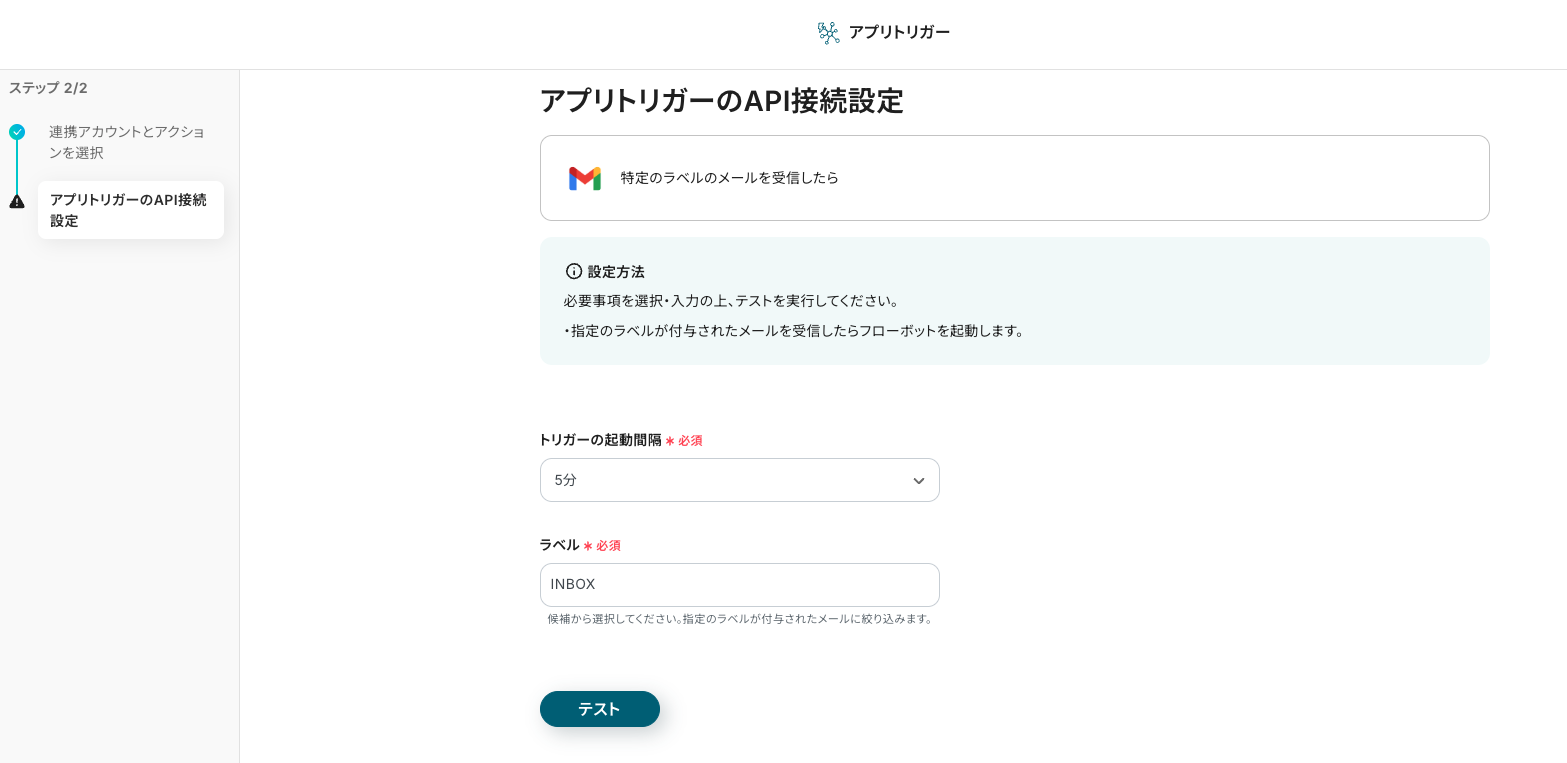This screenshot has width=1567, height=763.
Task: Click the info icon beside 設定方法
Action: coord(574,271)
